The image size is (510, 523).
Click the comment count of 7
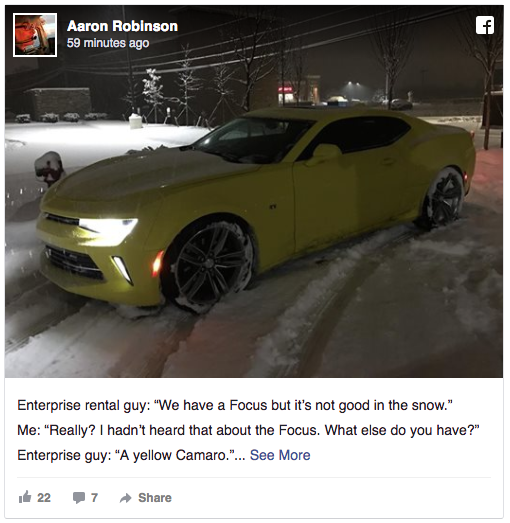pos(94,498)
